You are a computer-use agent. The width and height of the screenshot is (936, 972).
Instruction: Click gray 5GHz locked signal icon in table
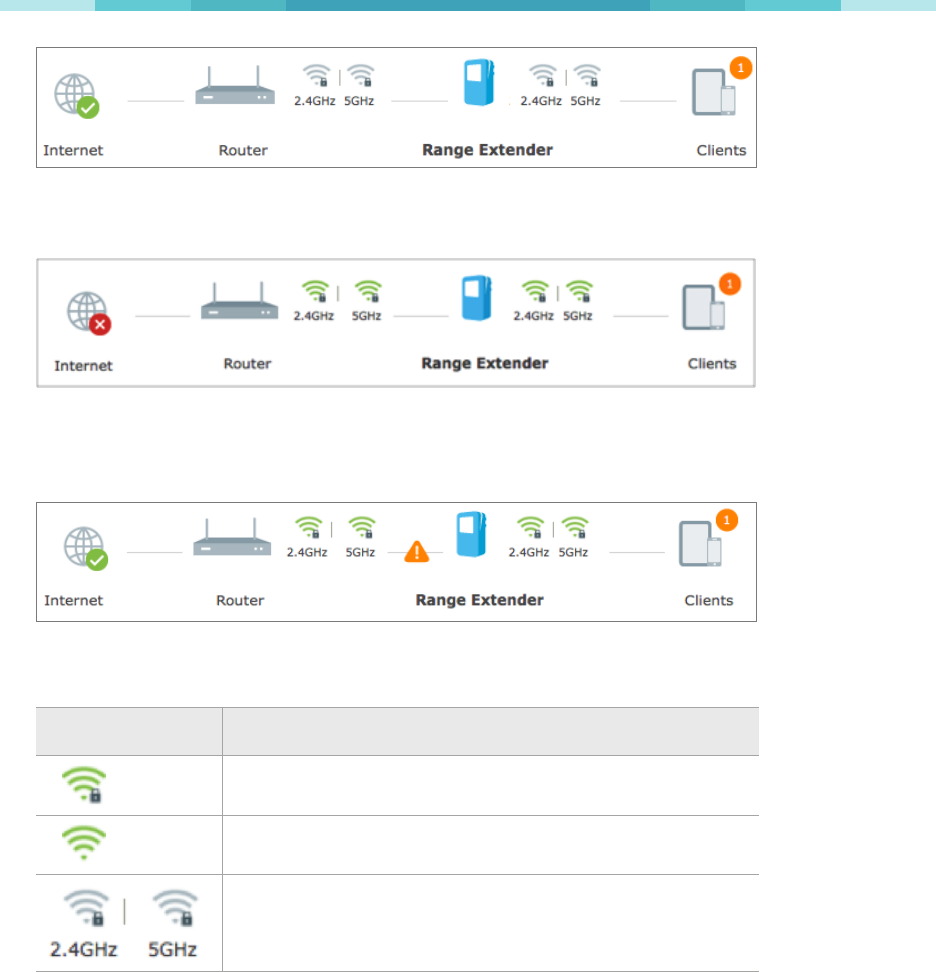[175, 908]
